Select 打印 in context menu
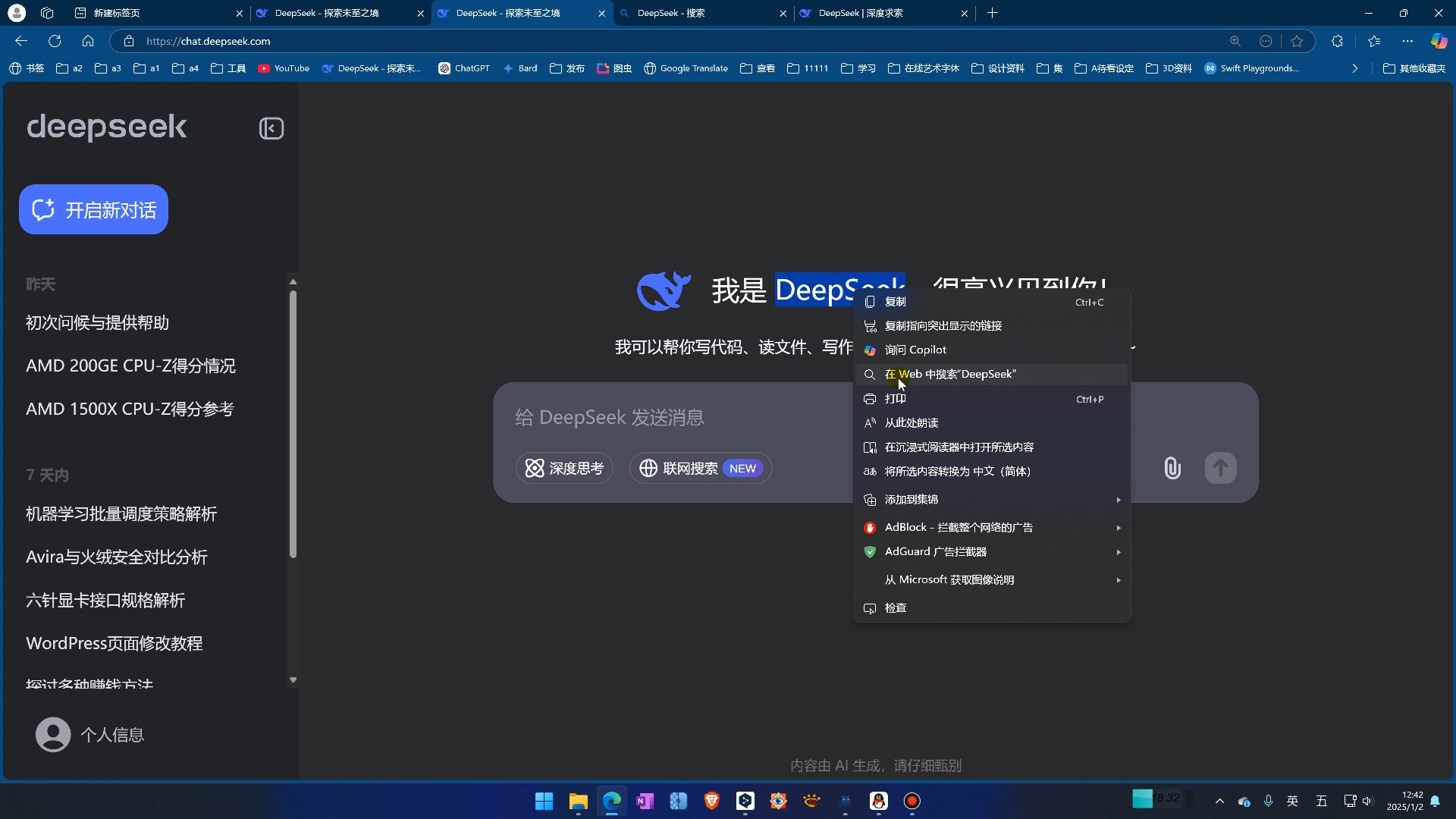1456x819 pixels. pos(992,399)
